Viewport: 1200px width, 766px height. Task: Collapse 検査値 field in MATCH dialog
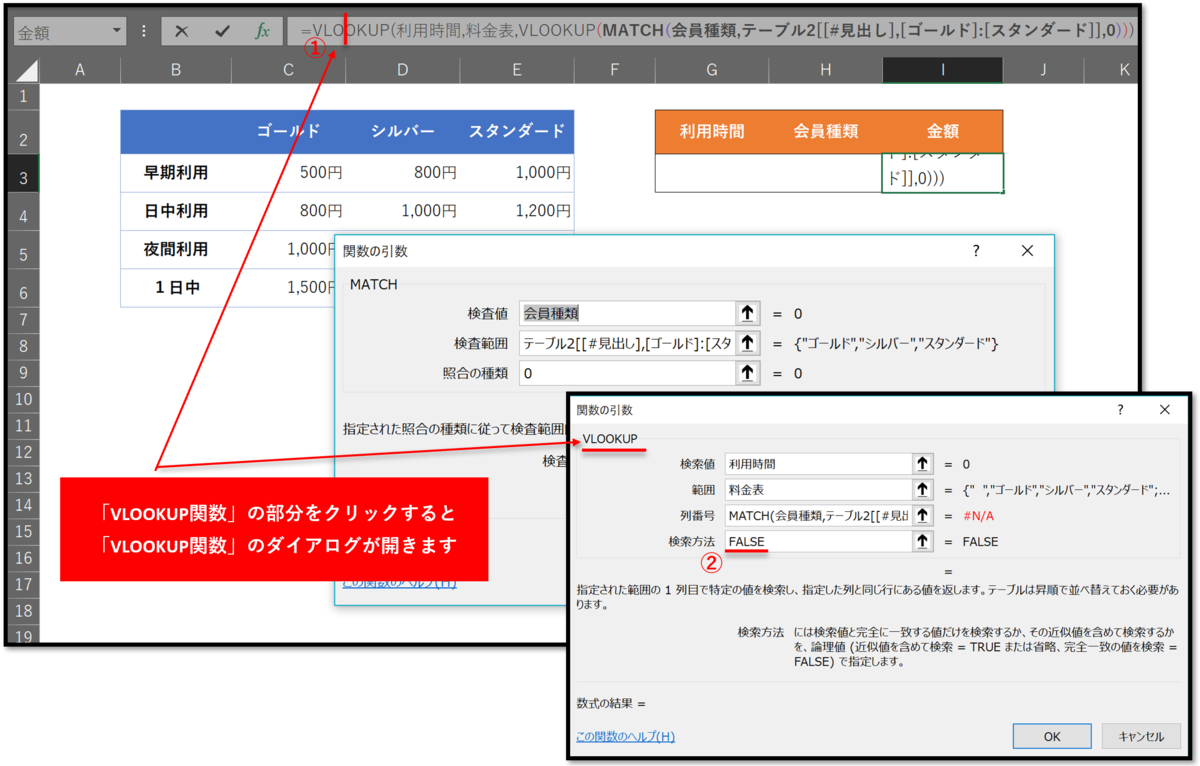(x=747, y=313)
